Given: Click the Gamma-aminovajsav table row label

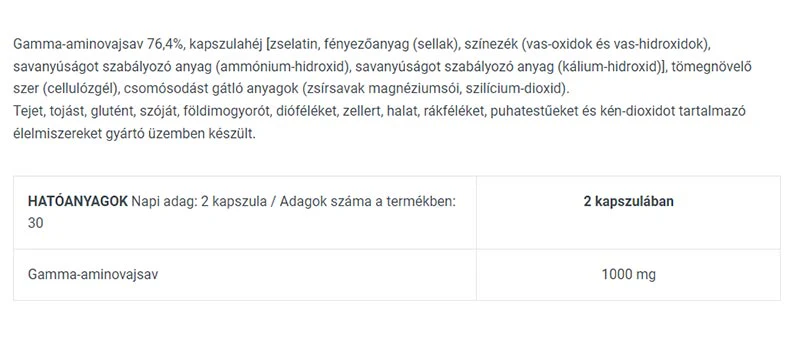Looking at the screenshot, I should [x=93, y=275].
